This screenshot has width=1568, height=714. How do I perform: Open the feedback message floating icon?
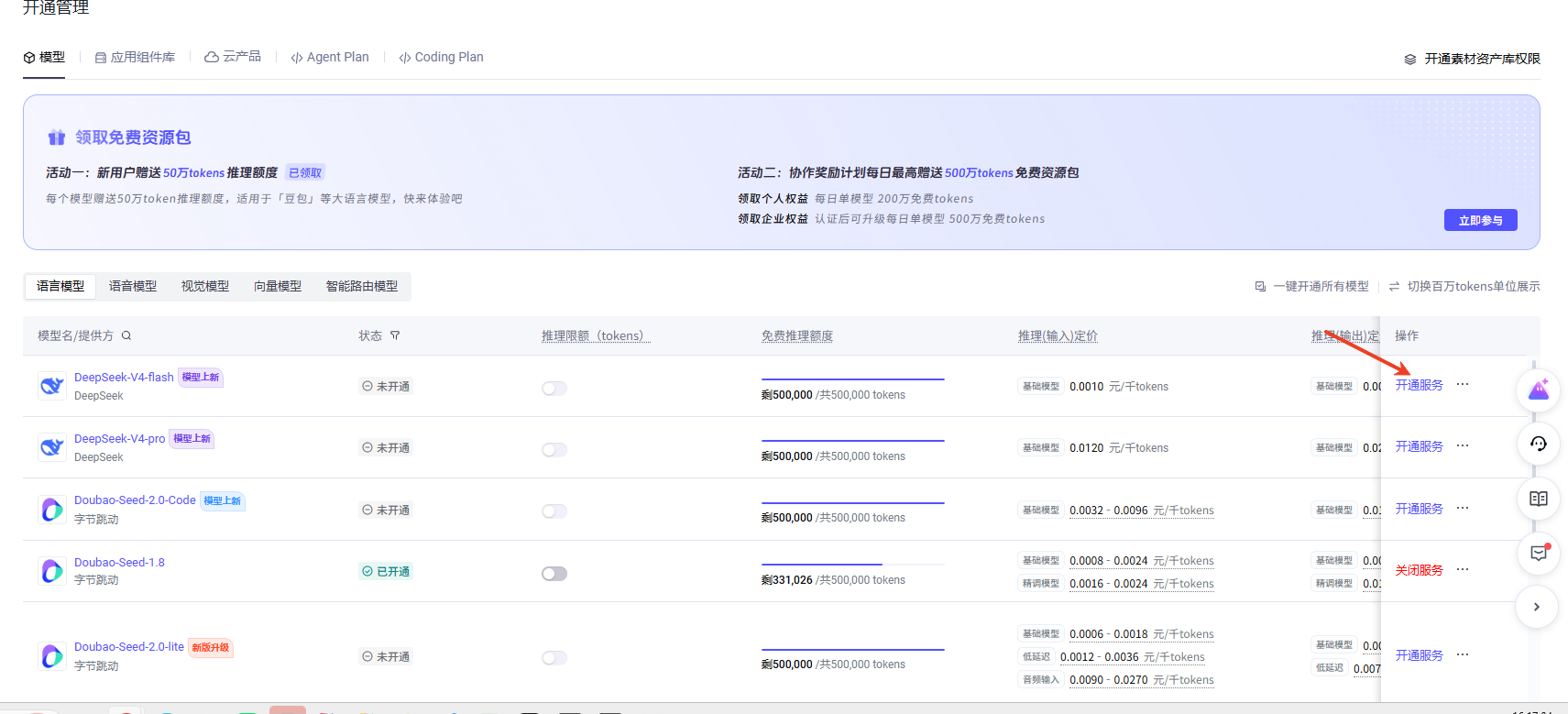(x=1539, y=553)
